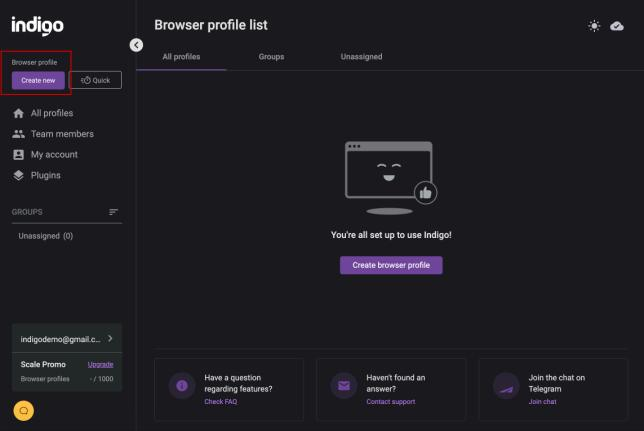Image resolution: width=644 pixels, height=431 pixels.
Task: Open the Plugins section
Action: (x=45, y=175)
